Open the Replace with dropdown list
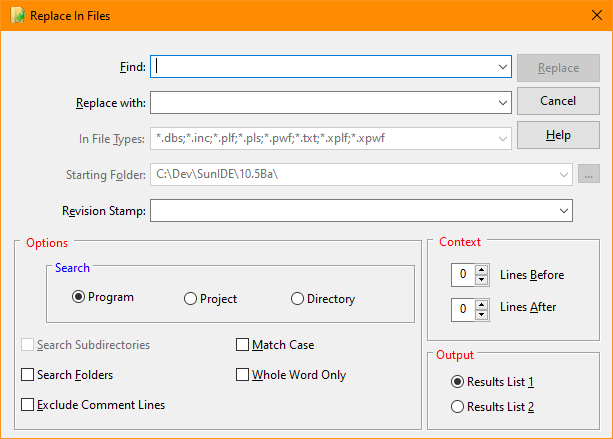Screen dimensions: 613x439 click(503, 102)
